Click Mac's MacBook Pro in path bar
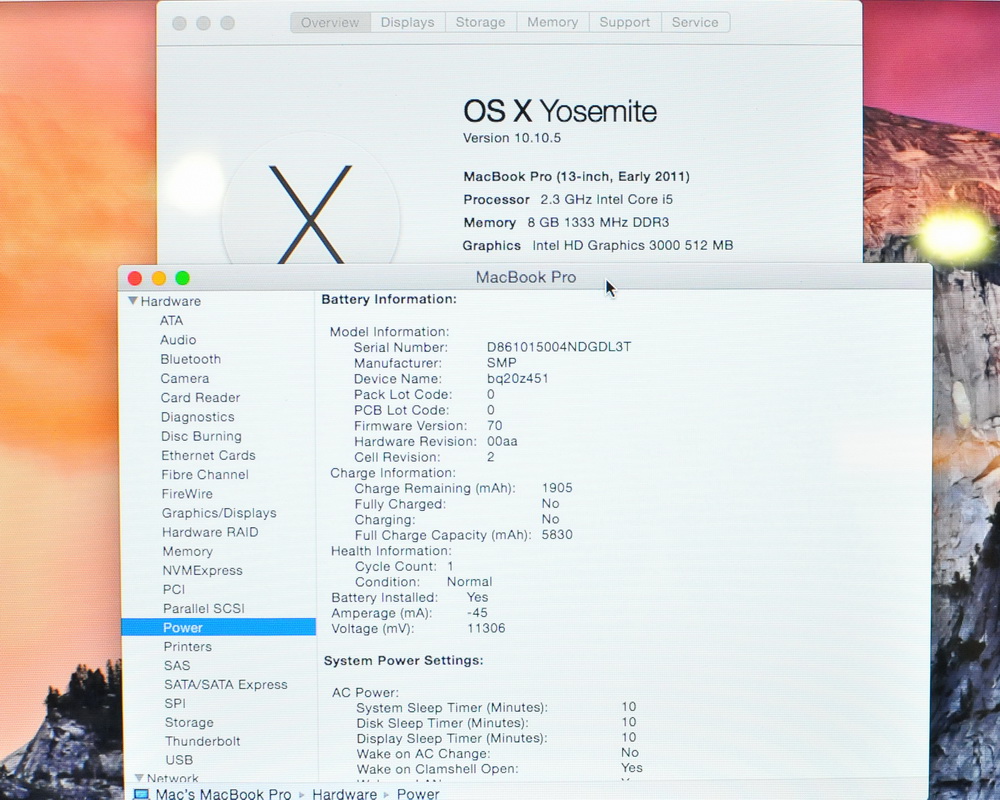 click(x=223, y=794)
